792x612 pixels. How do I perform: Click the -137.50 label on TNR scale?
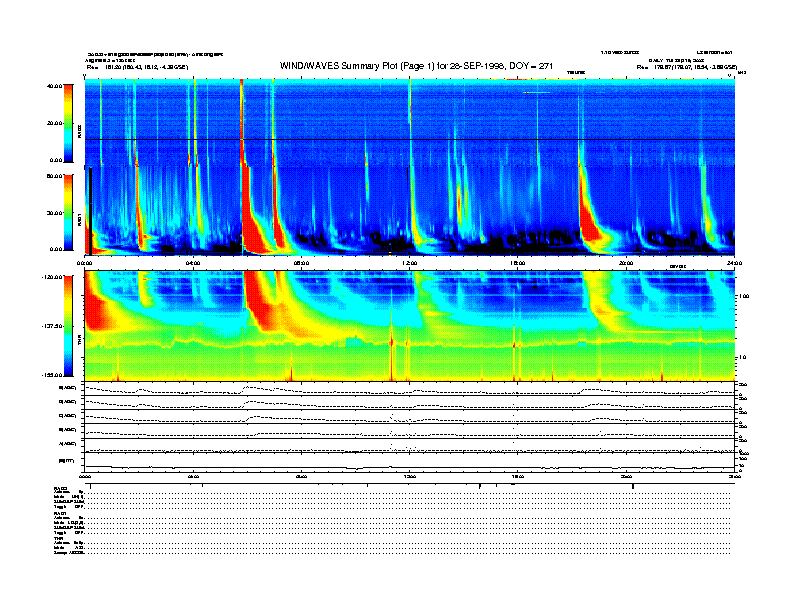(x=52, y=326)
